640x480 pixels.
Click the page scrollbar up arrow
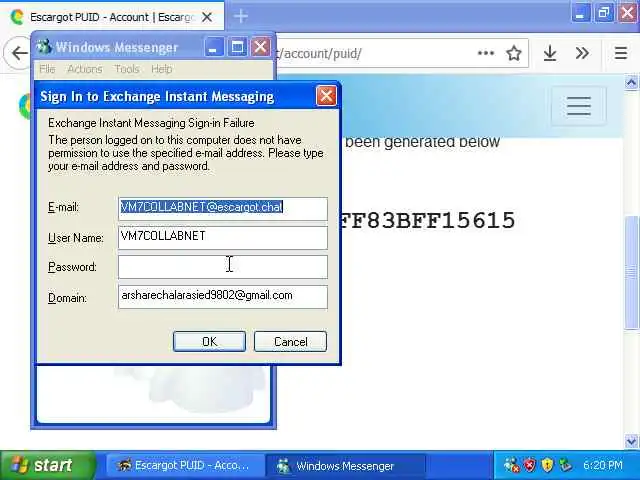(631, 82)
